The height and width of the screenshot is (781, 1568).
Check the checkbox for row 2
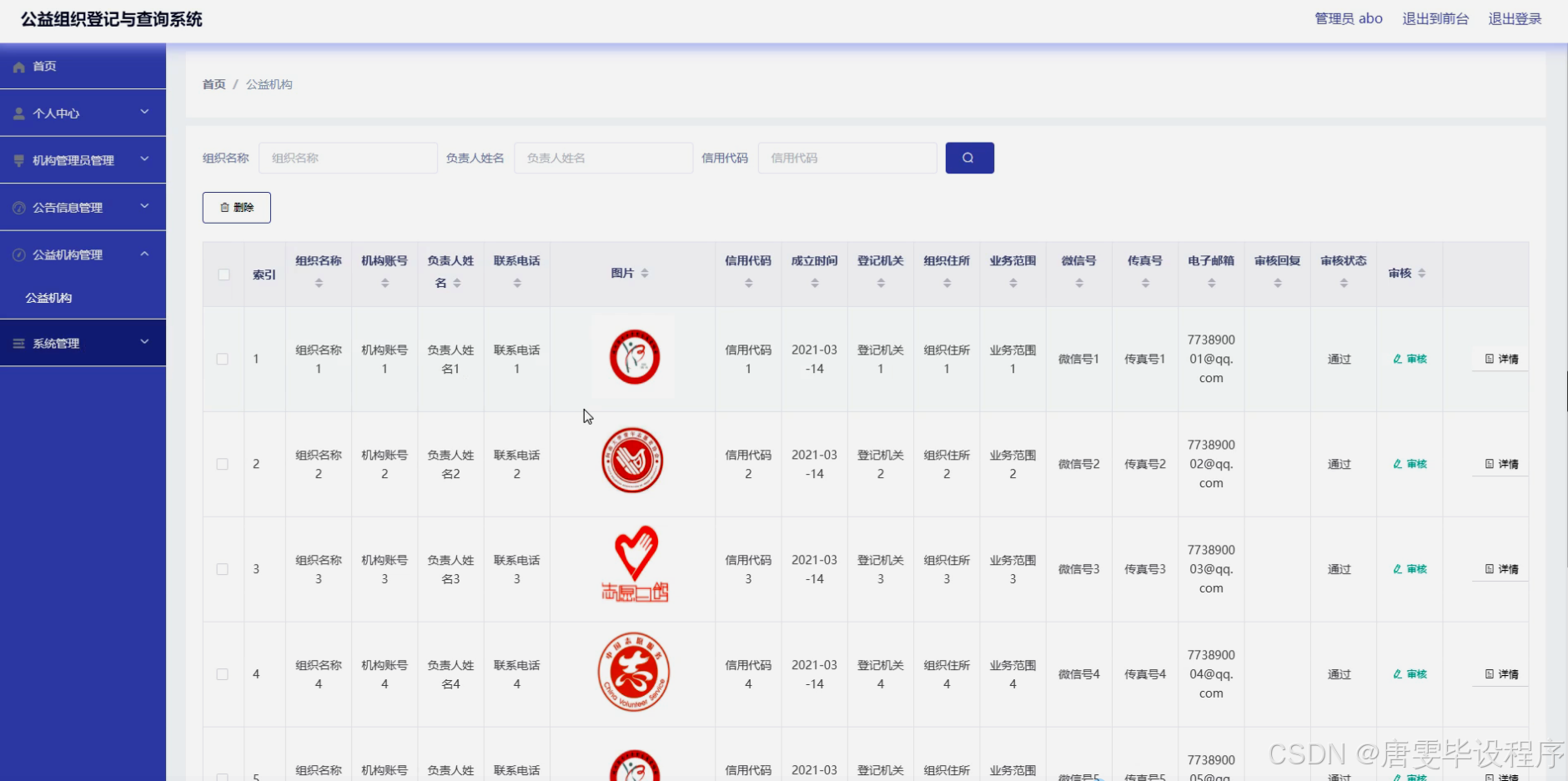(222, 464)
